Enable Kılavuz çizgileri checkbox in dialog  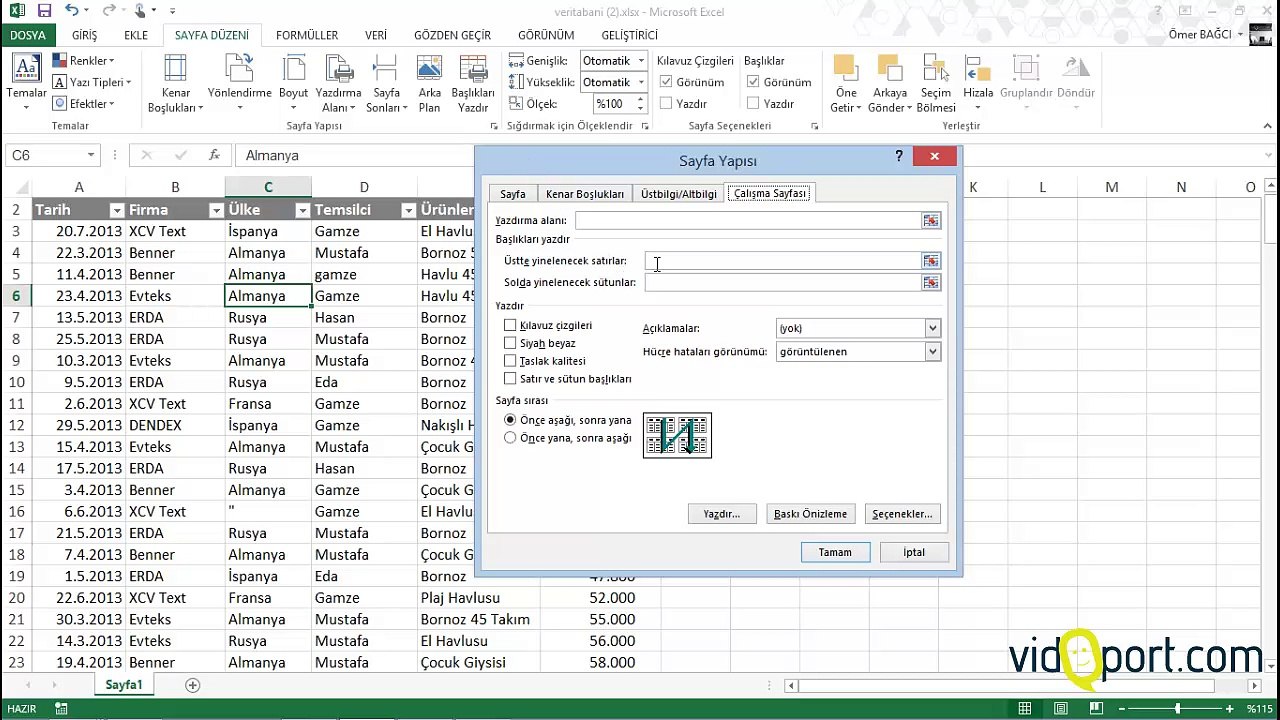click(x=510, y=325)
